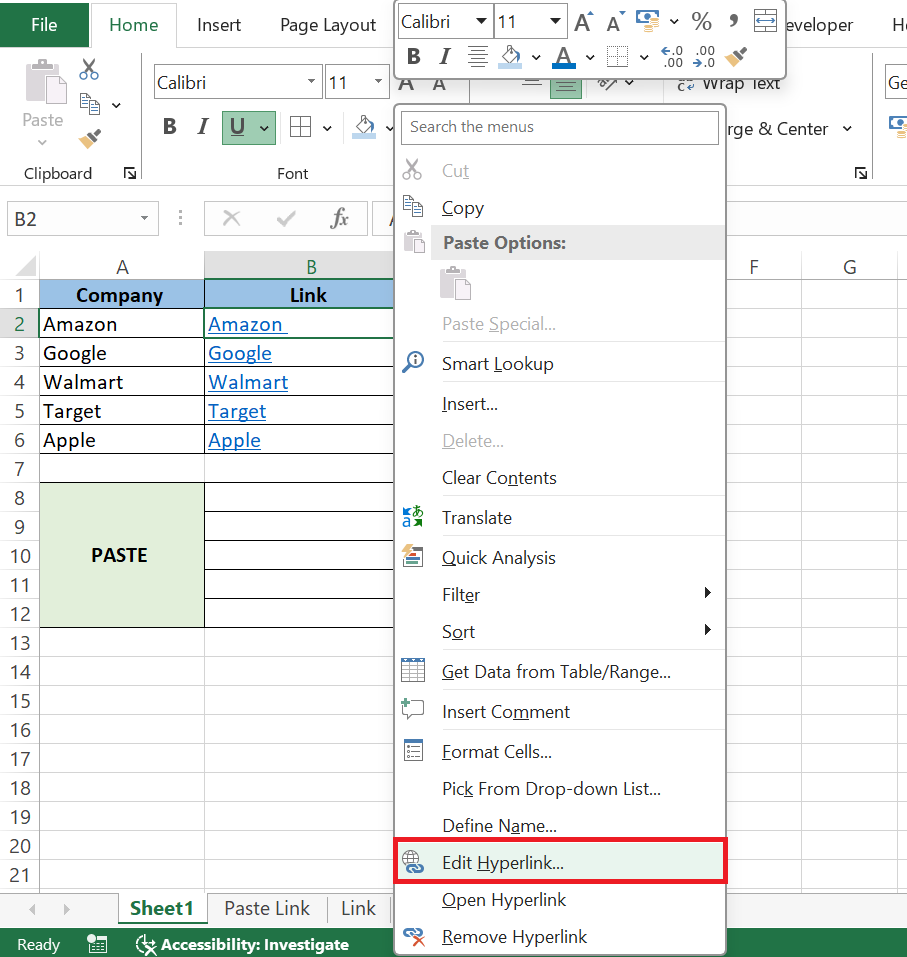Click Merge & Center icon in the mini toolbar
907x957 pixels.
[x=765, y=21]
